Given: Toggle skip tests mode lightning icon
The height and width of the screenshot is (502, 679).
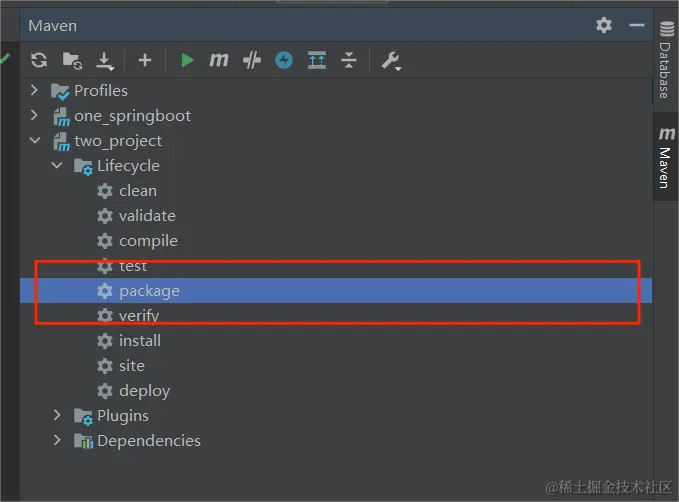Looking at the screenshot, I should (284, 60).
